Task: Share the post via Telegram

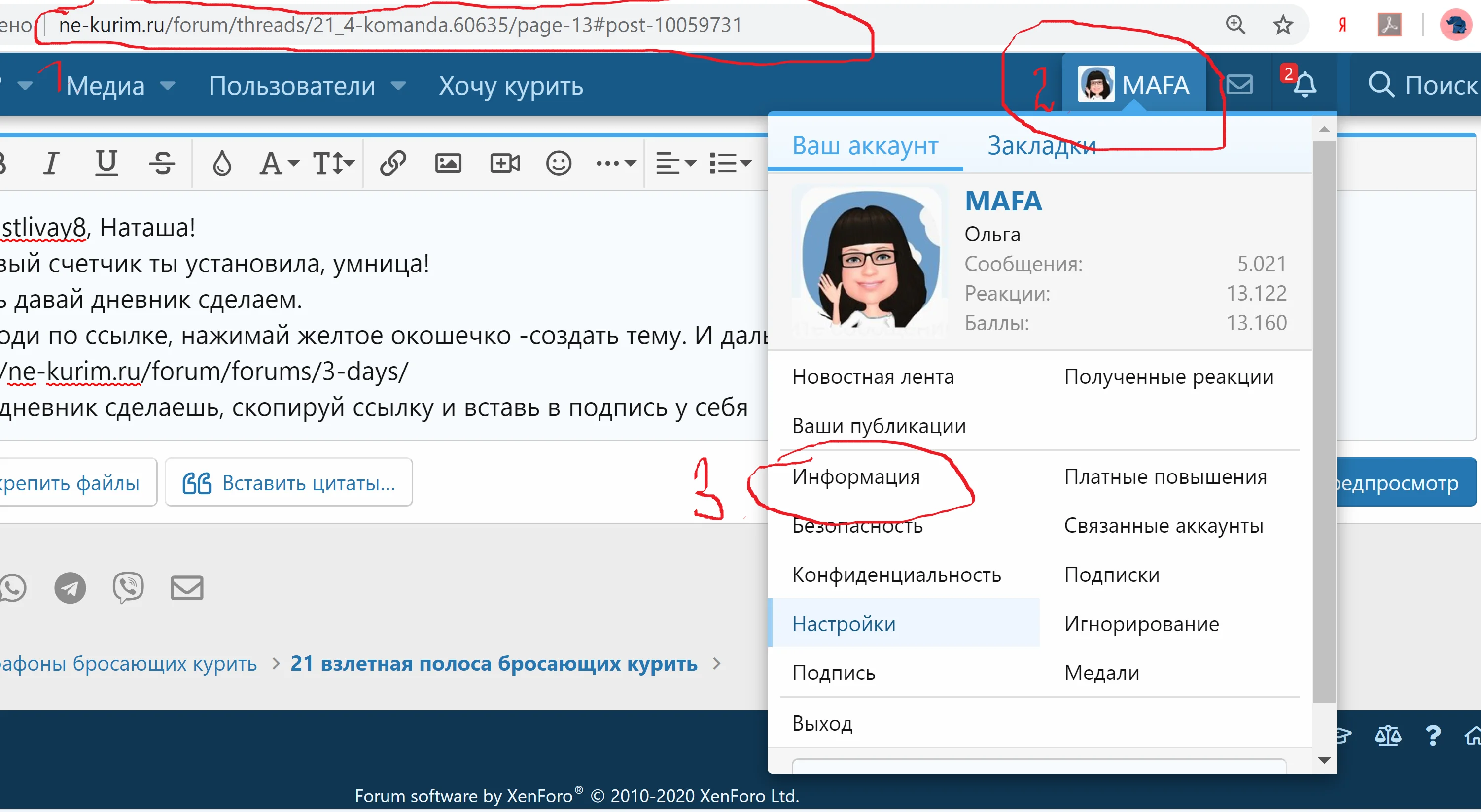Action: 70,587
